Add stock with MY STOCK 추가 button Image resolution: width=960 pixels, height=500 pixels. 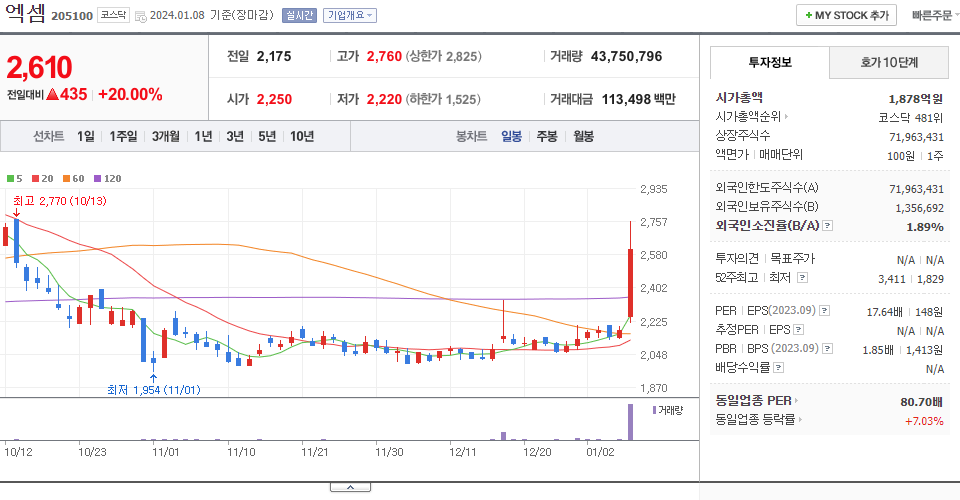(x=846, y=15)
